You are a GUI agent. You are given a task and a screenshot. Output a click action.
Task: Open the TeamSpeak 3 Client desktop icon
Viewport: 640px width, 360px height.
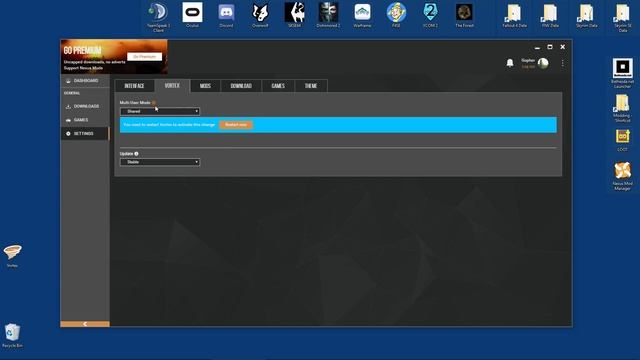pos(158,17)
